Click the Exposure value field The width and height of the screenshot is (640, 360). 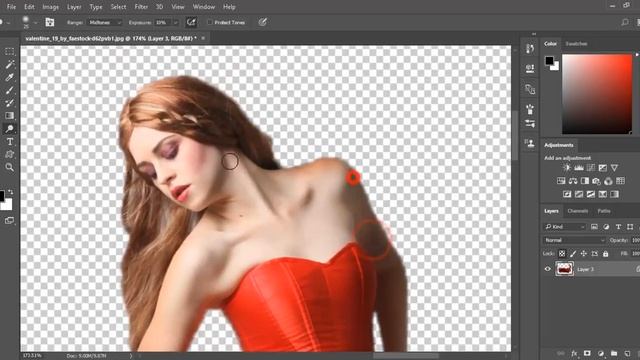pos(162,22)
